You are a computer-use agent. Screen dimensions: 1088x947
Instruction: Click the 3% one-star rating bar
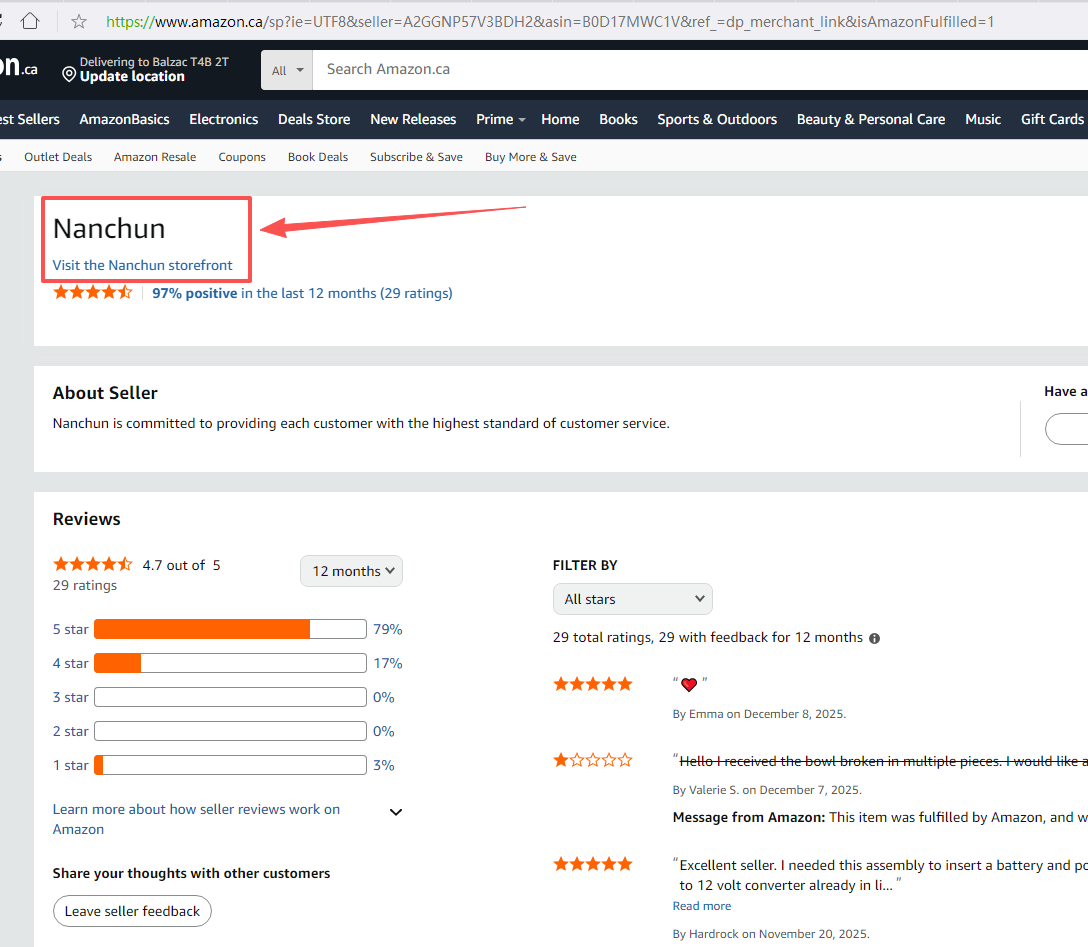[x=230, y=765]
